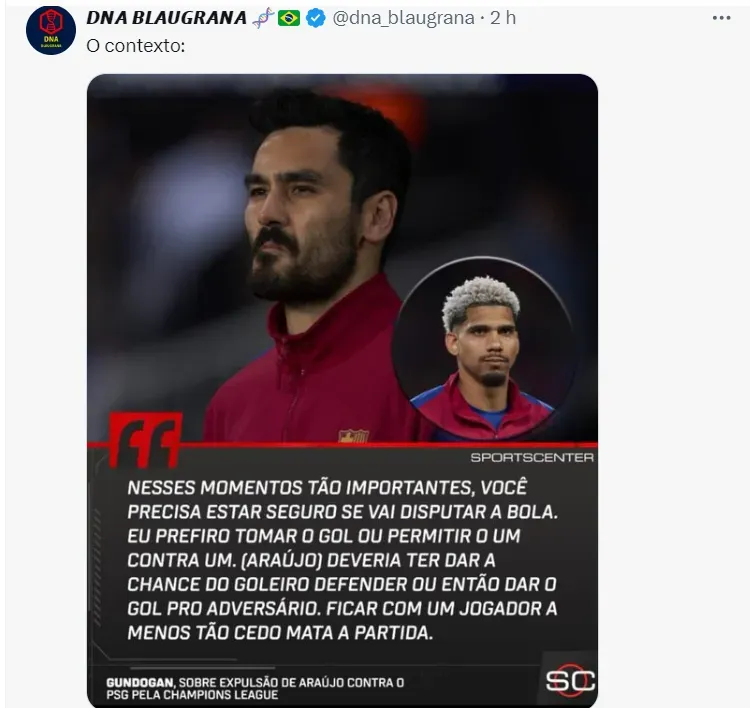Click the Barcelona crest on the jacket
Viewport: 750px width, 708px height.
(x=353, y=436)
